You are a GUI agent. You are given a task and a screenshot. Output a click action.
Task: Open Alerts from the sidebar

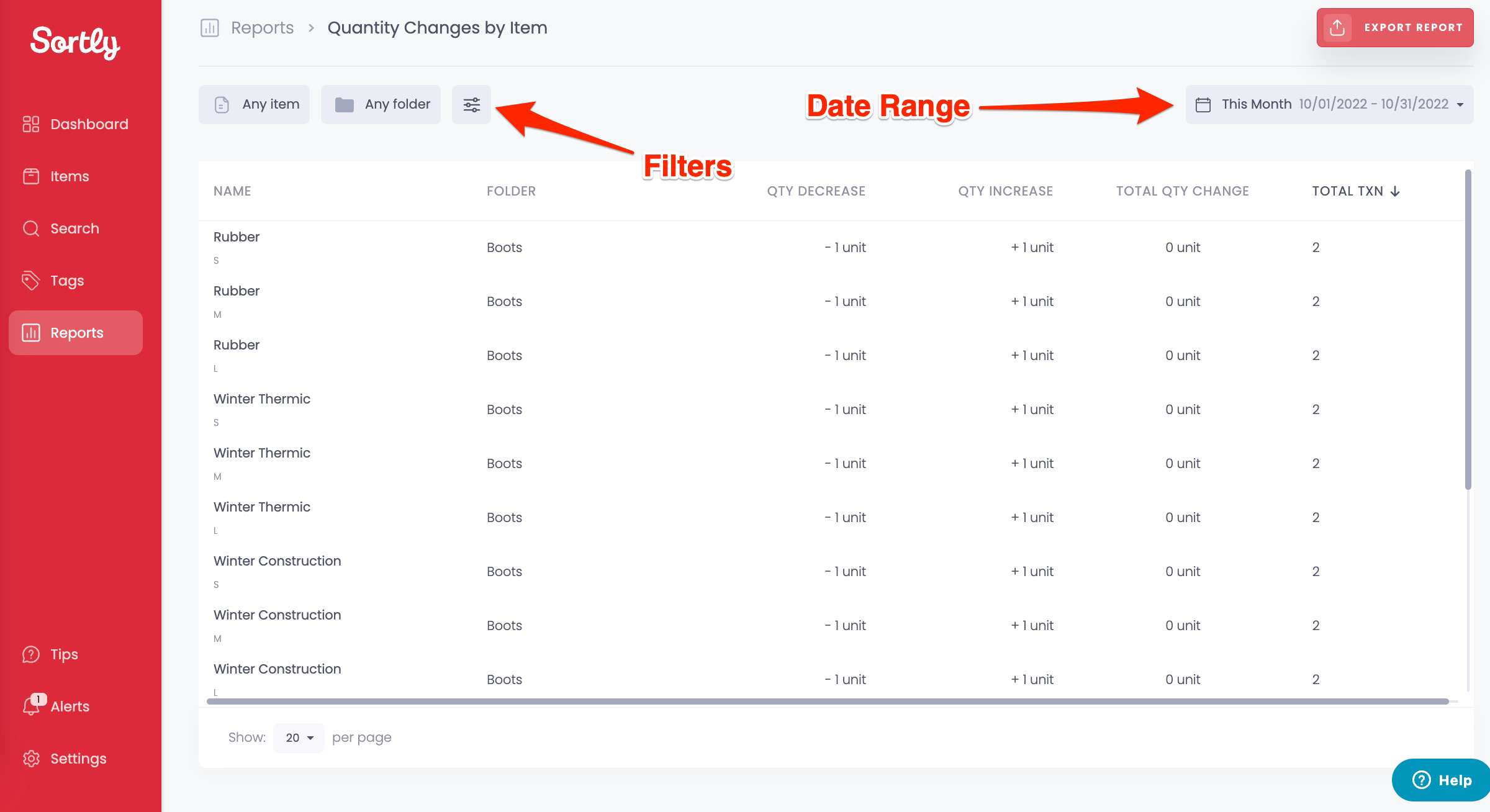coord(76,706)
